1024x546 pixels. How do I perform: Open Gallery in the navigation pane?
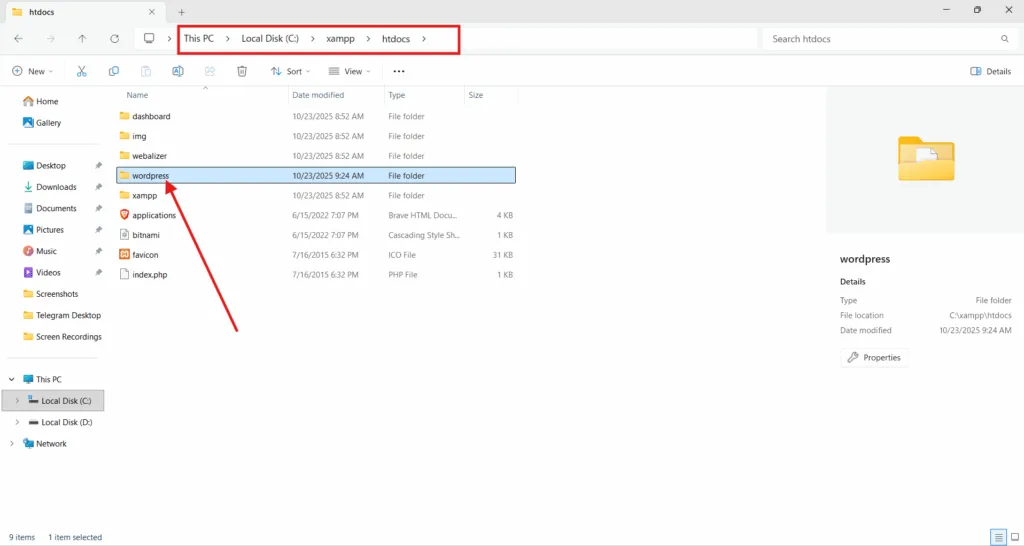pyautogui.click(x=42, y=123)
